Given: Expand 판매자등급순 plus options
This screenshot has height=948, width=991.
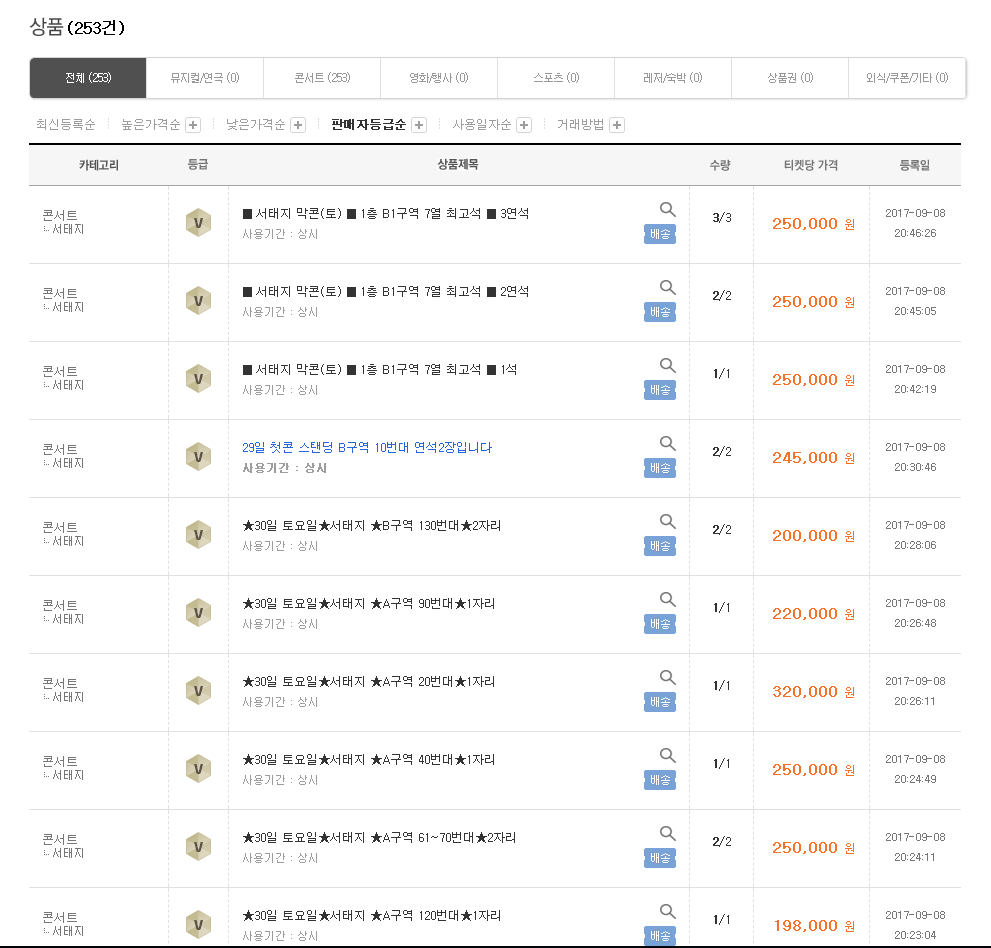Looking at the screenshot, I should 418,125.
